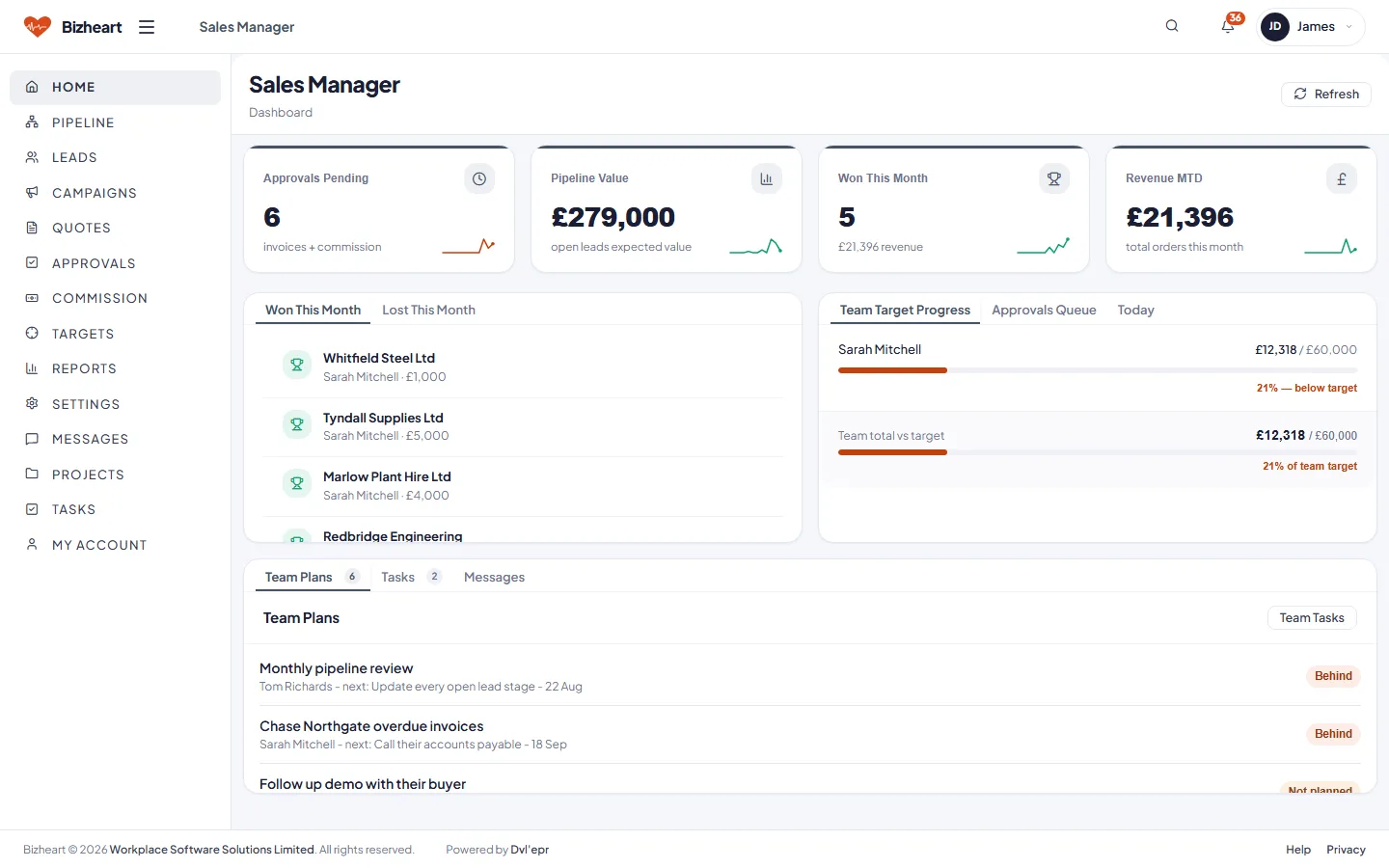Open the search magnifier icon
This screenshot has height=868, width=1389.
tap(1172, 26)
